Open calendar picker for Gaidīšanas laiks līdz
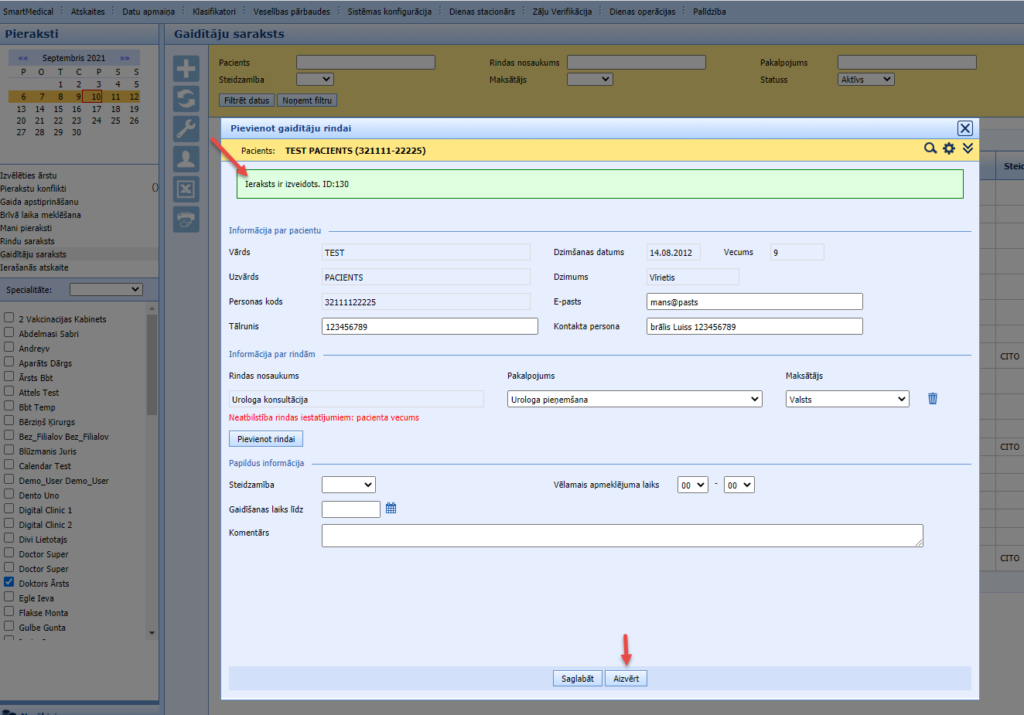Viewport: 1024px width, 715px height. pos(391,508)
